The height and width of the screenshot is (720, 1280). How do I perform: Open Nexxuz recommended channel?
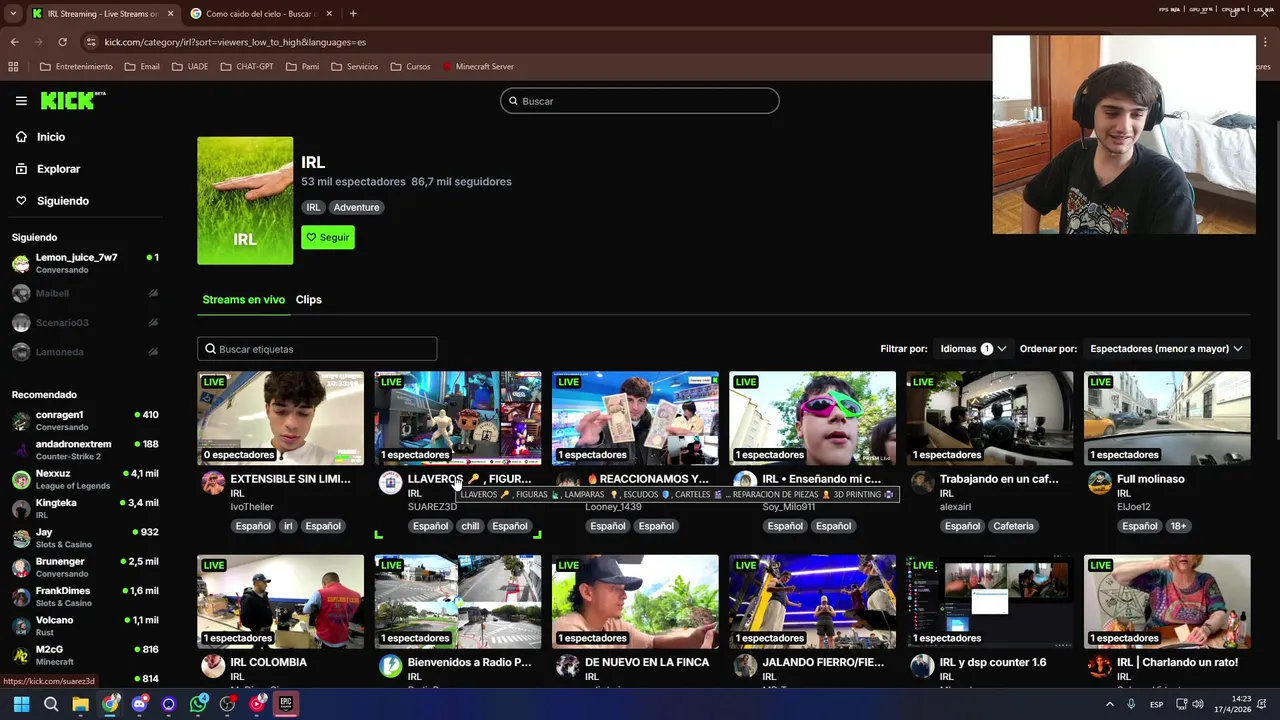click(x=85, y=479)
